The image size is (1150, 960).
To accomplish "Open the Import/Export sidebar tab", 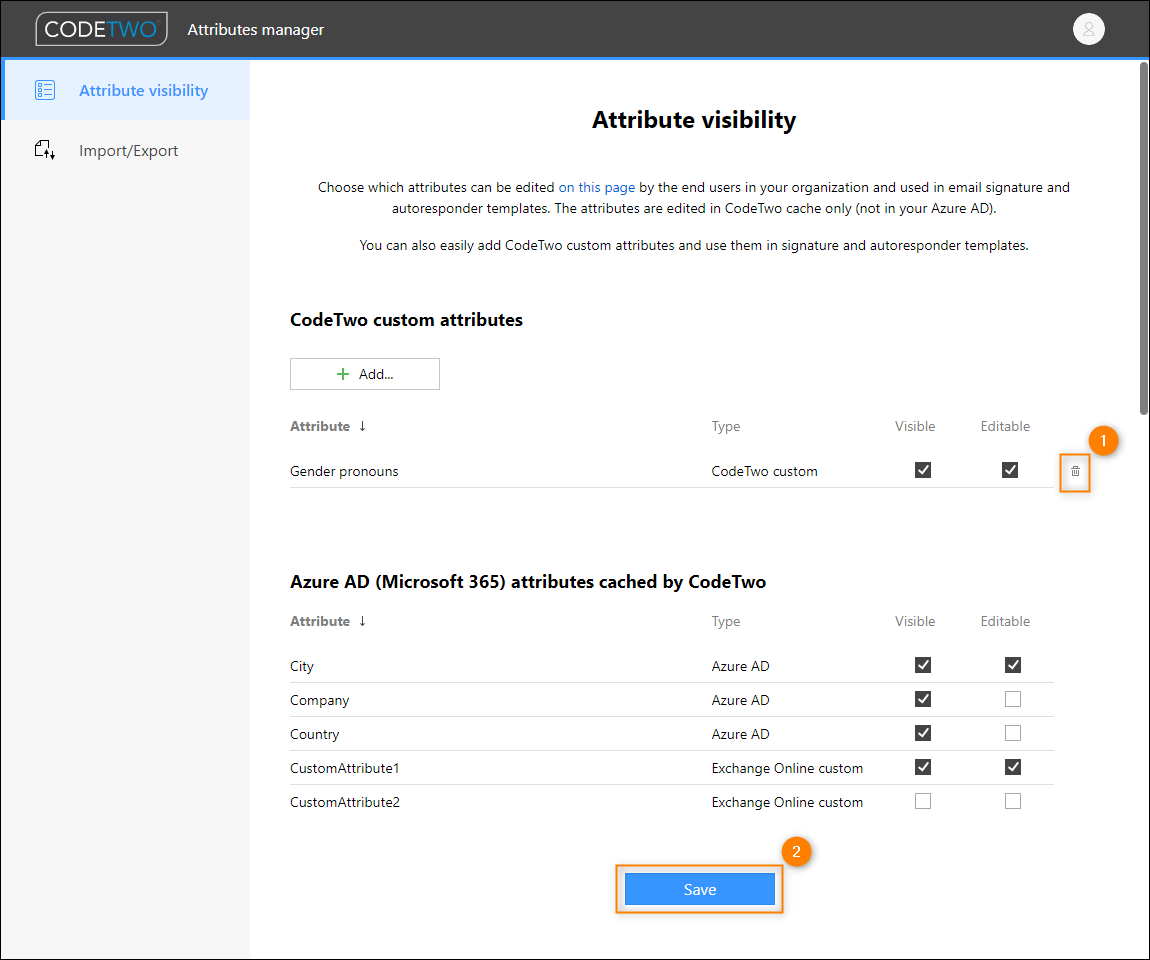I will 126,150.
